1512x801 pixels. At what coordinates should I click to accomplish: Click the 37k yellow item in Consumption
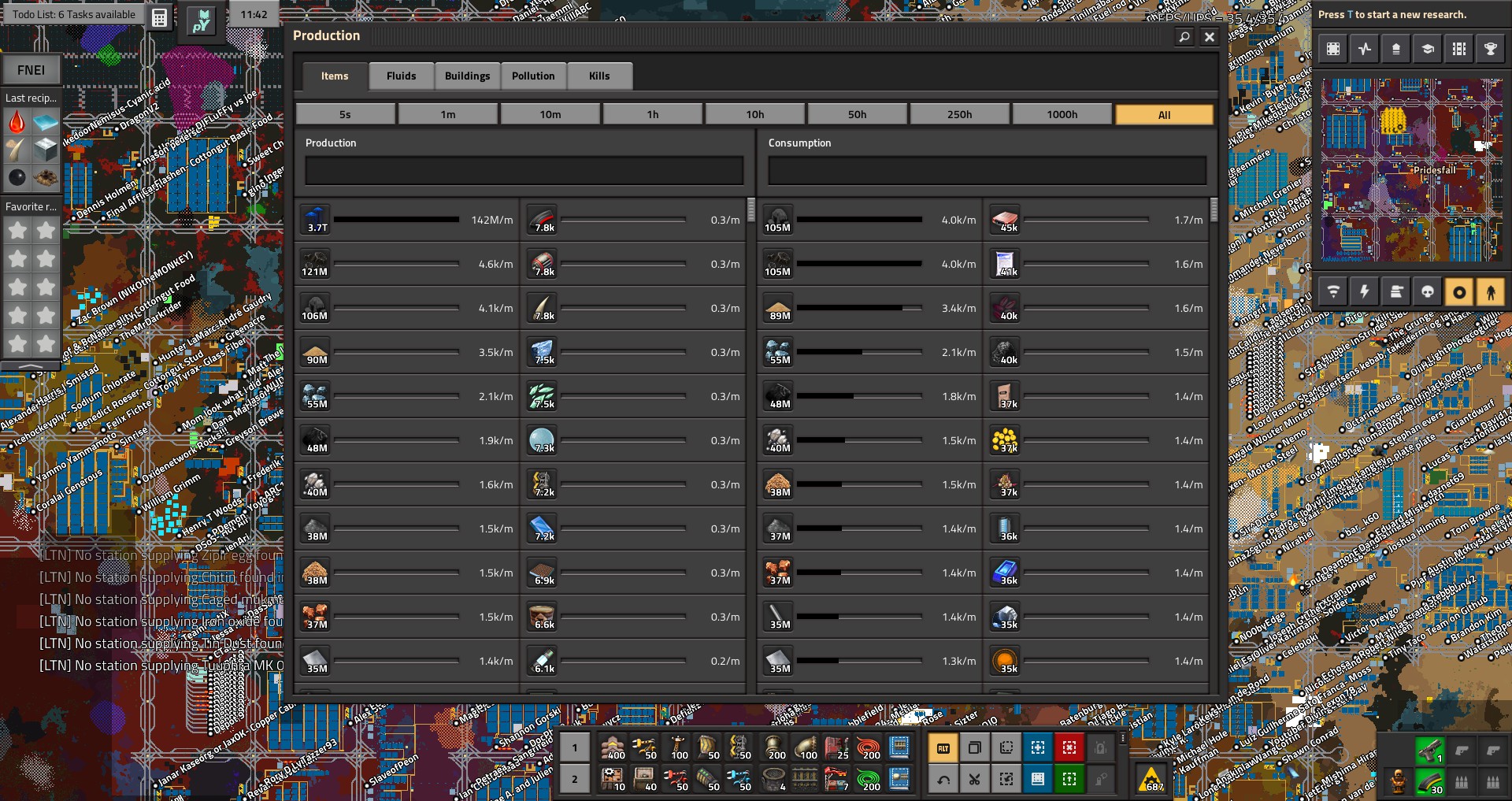pyautogui.click(x=1006, y=440)
